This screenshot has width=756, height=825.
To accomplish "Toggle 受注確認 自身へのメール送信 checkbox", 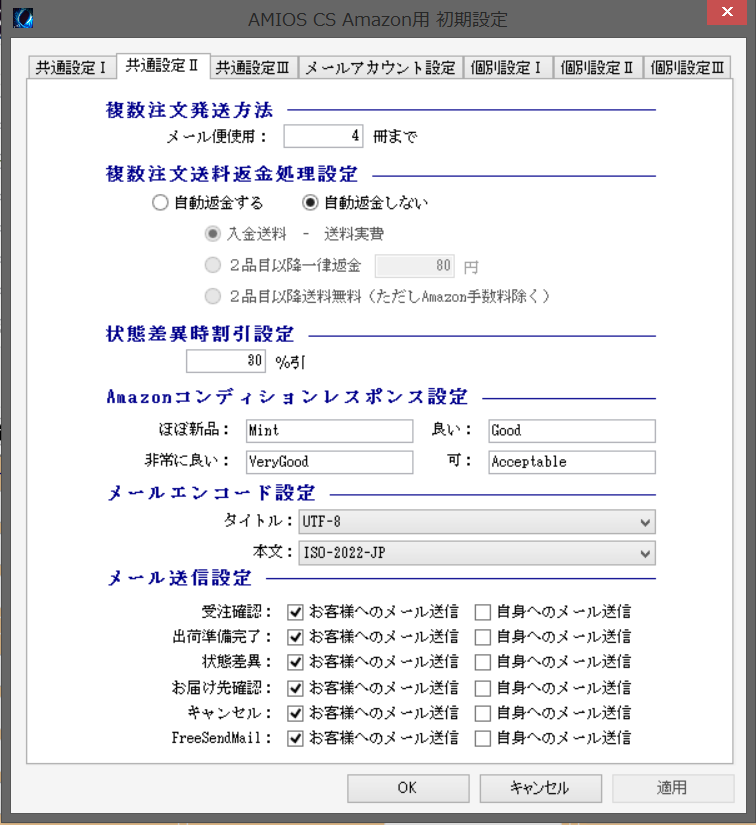I will 482,612.
